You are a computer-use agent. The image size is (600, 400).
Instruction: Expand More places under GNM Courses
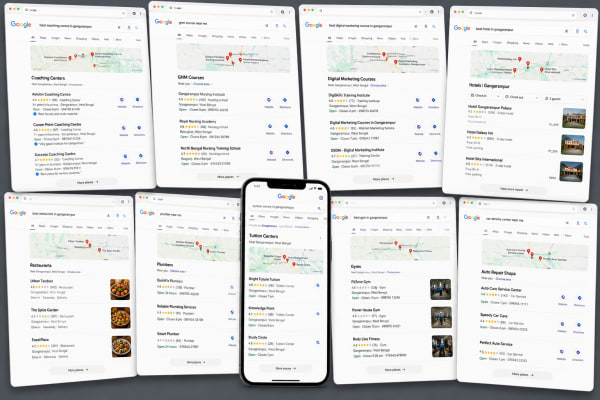(x=228, y=177)
